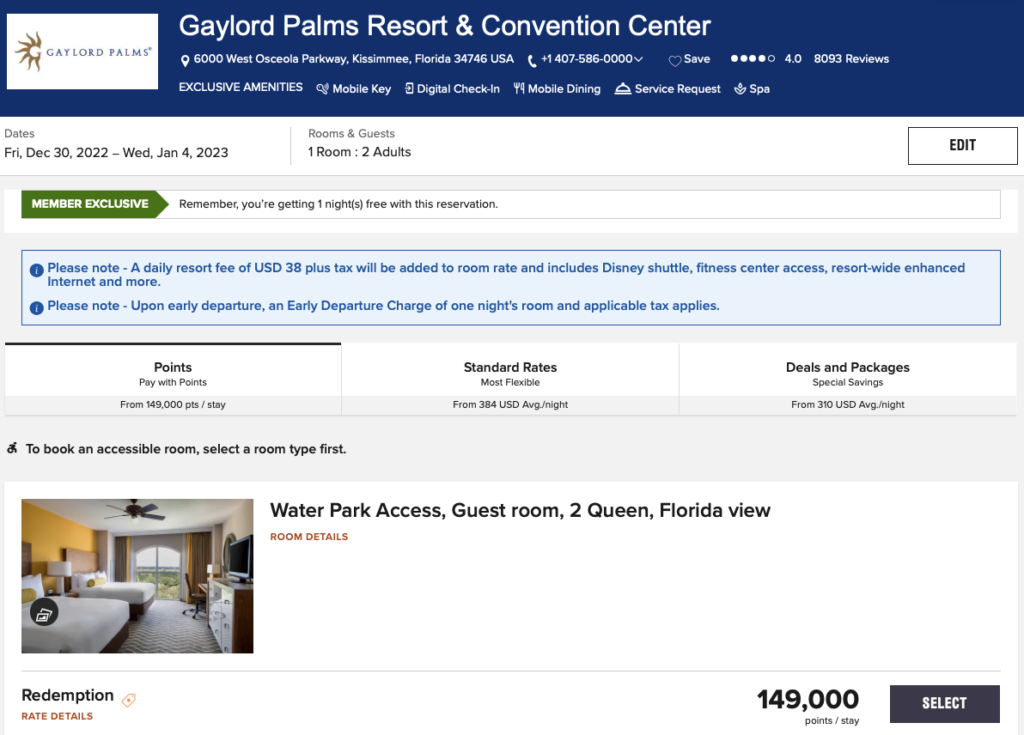Open ROOM DETAILS for the 2 Queen room
Image resolution: width=1024 pixels, height=735 pixels.
pos(306,536)
